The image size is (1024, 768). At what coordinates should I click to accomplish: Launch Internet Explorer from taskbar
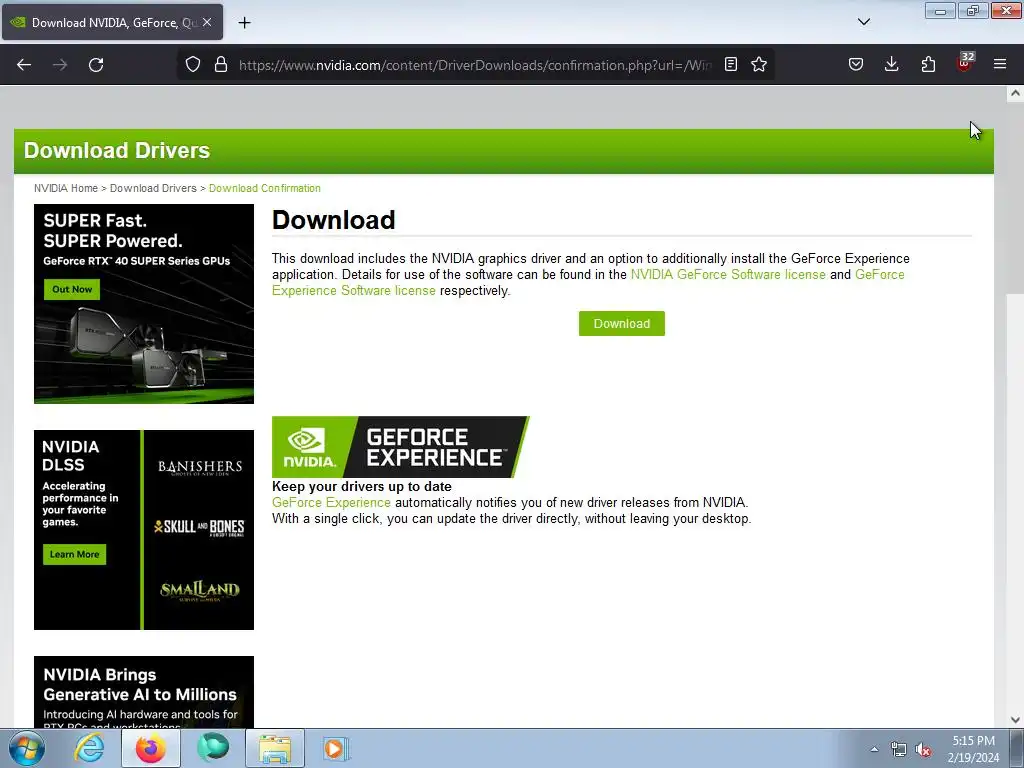click(x=89, y=748)
